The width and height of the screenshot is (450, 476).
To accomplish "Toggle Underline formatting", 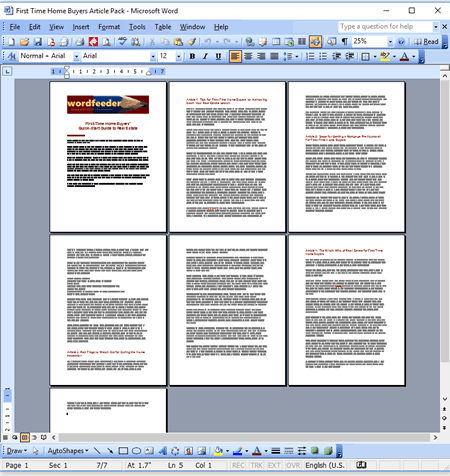I will pyautogui.click(x=218, y=56).
